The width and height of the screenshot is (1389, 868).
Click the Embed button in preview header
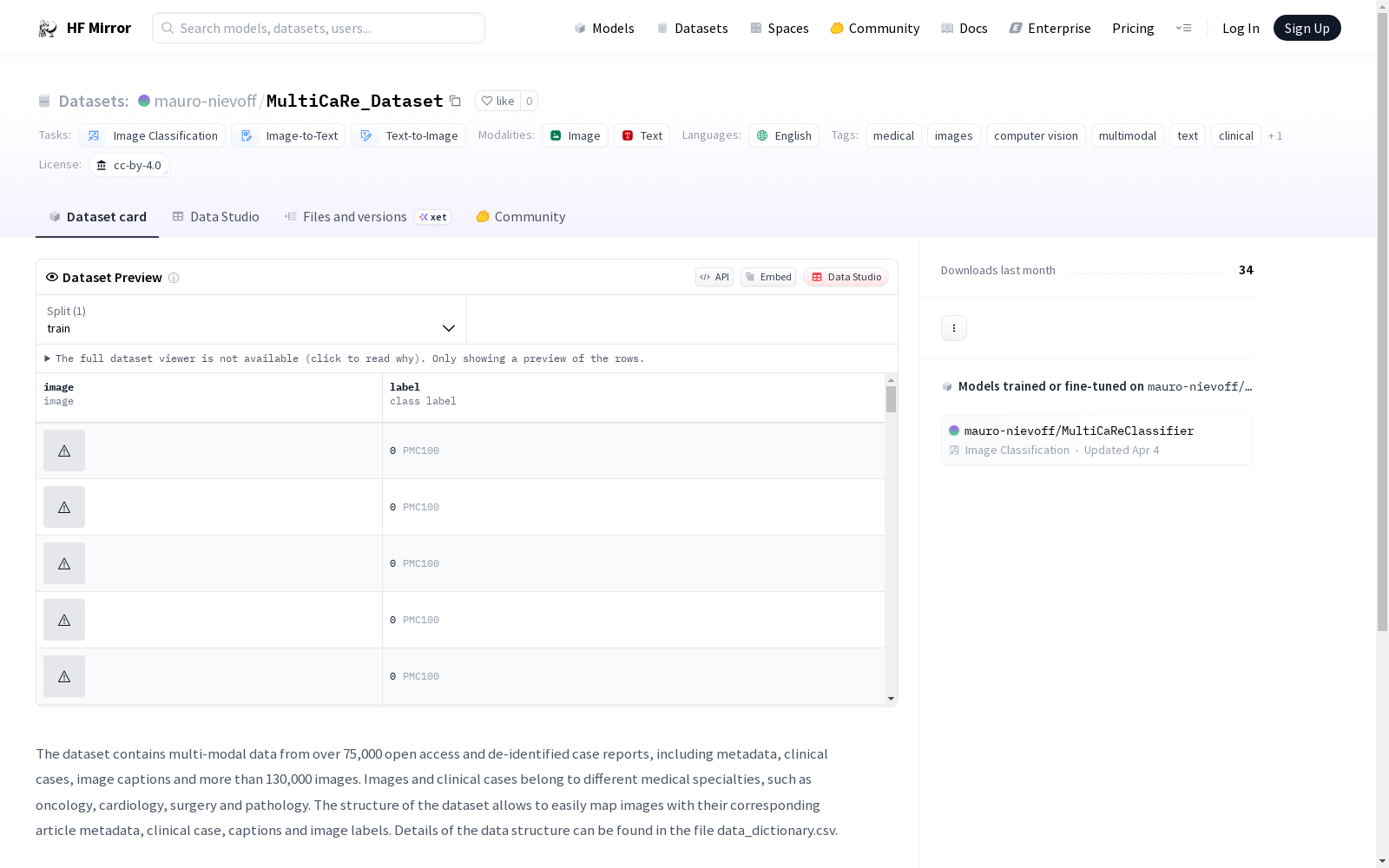tap(767, 277)
